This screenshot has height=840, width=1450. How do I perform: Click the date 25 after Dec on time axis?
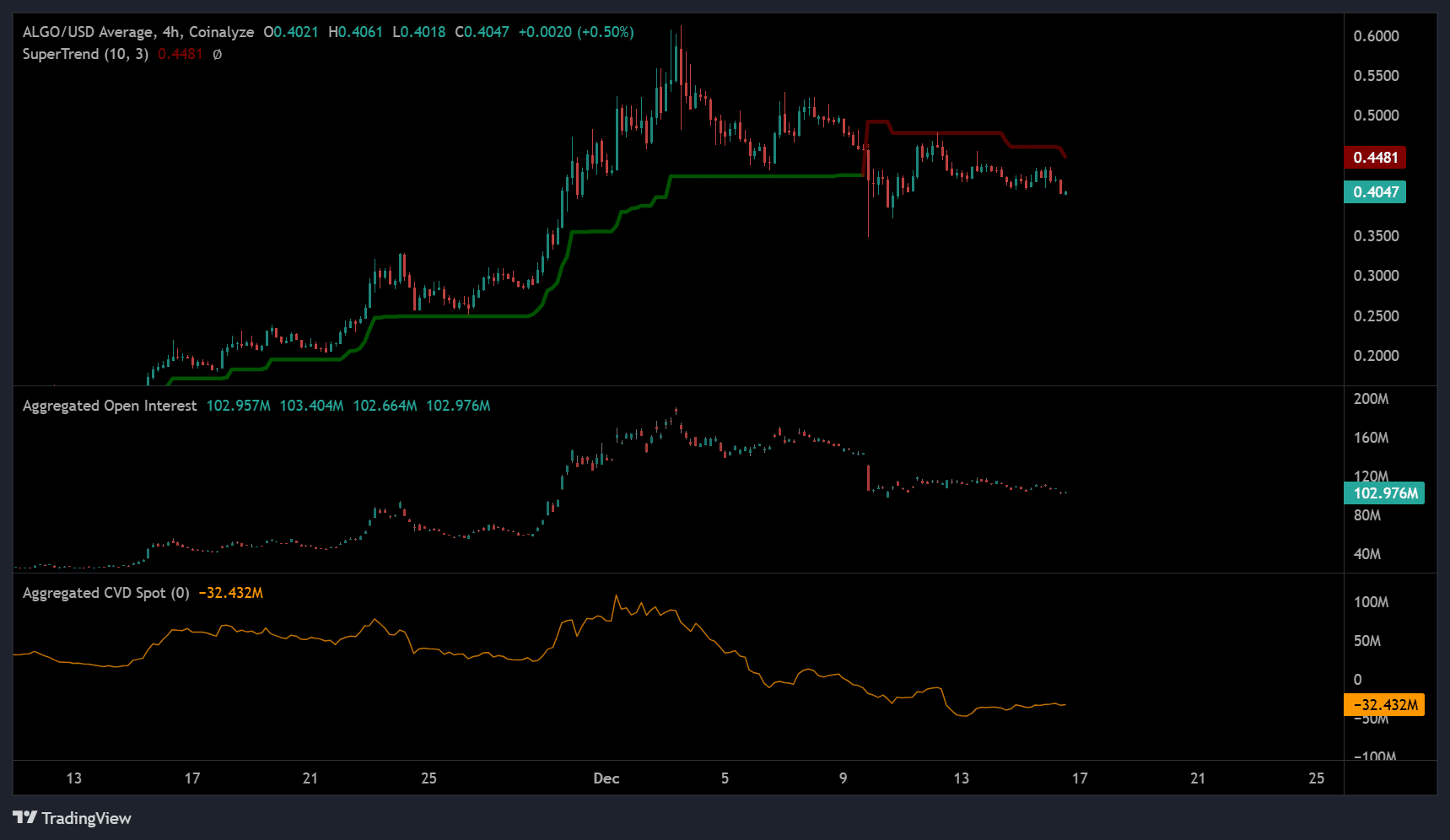(x=1317, y=778)
